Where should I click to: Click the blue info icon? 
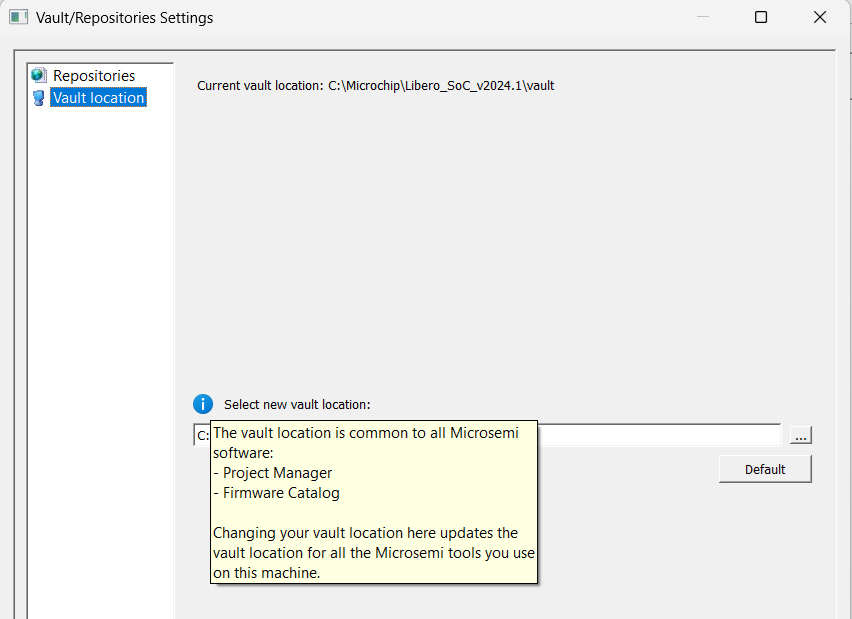coord(203,404)
